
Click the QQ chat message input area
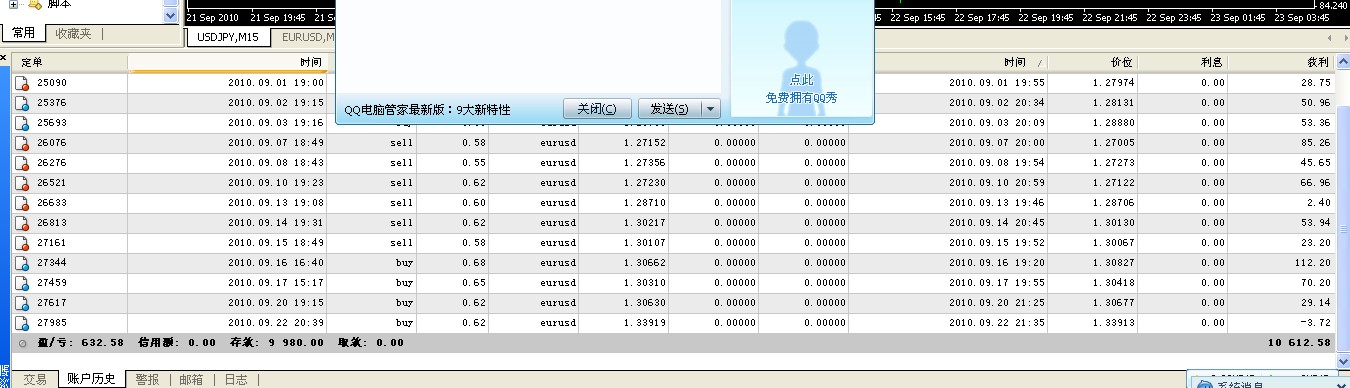pos(528,45)
